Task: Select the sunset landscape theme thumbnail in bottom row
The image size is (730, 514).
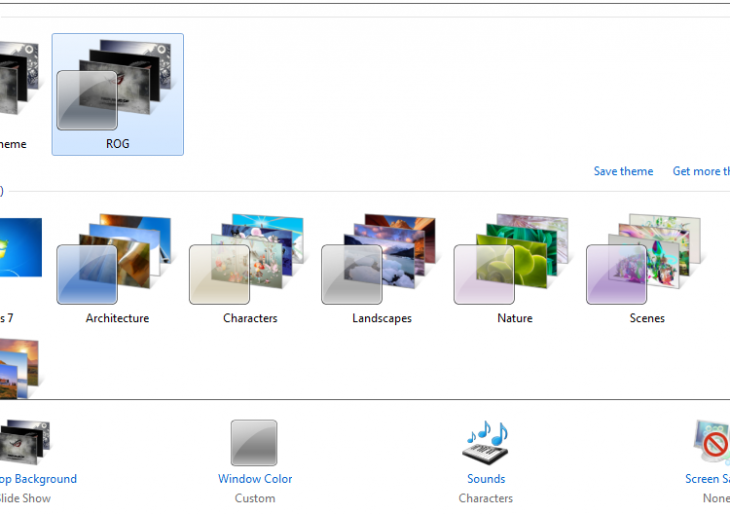Action: (x=19, y=369)
